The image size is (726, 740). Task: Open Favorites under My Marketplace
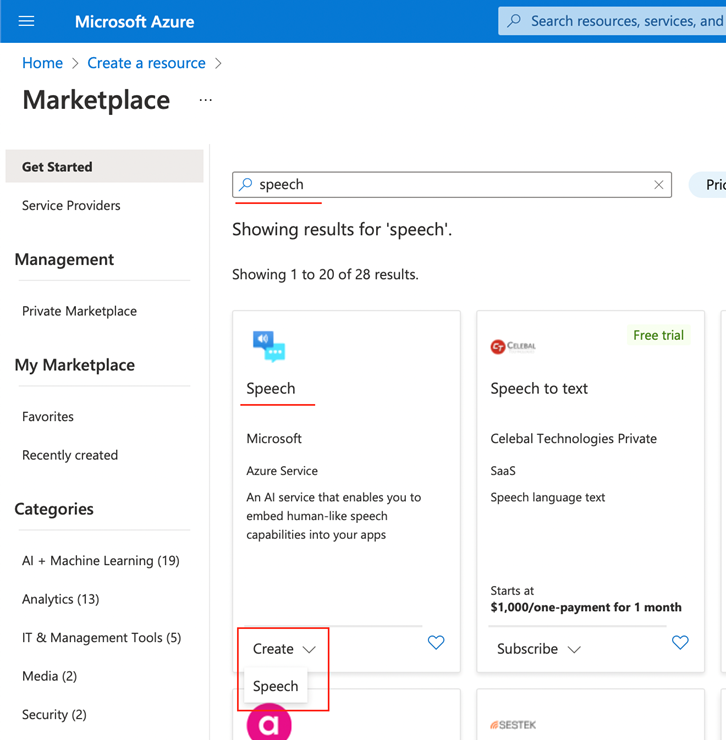pyautogui.click(x=48, y=417)
